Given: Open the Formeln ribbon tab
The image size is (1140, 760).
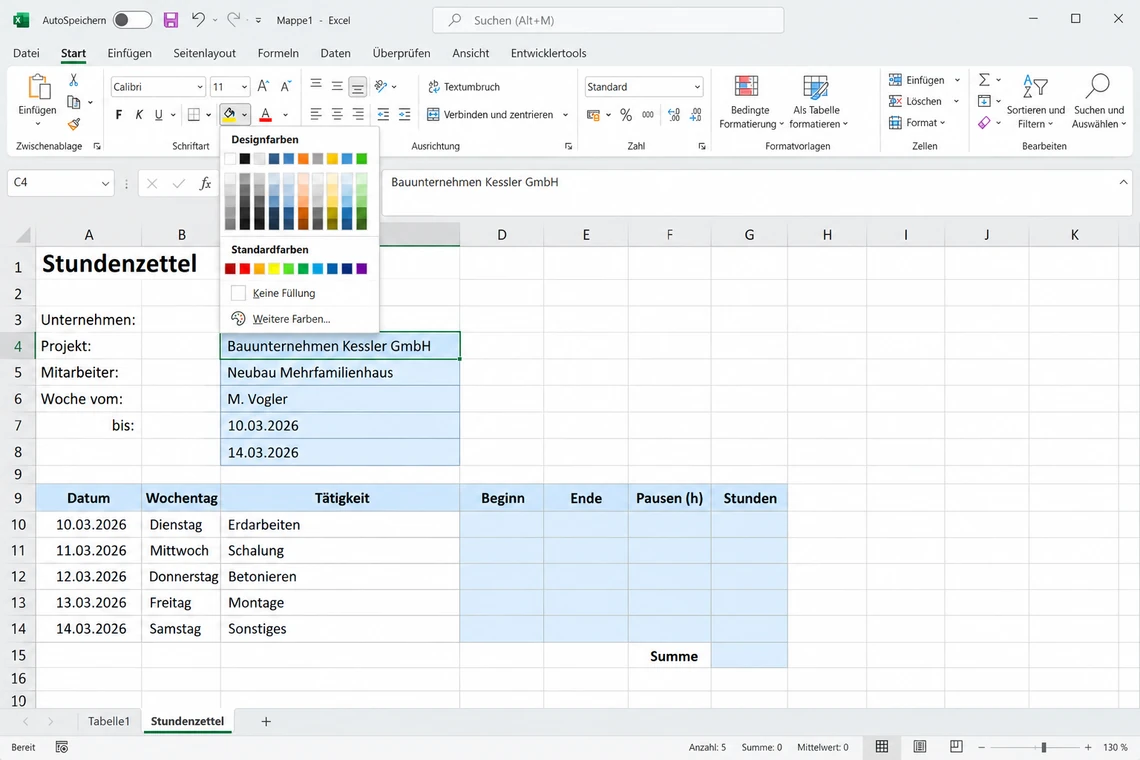Looking at the screenshot, I should click(x=278, y=53).
